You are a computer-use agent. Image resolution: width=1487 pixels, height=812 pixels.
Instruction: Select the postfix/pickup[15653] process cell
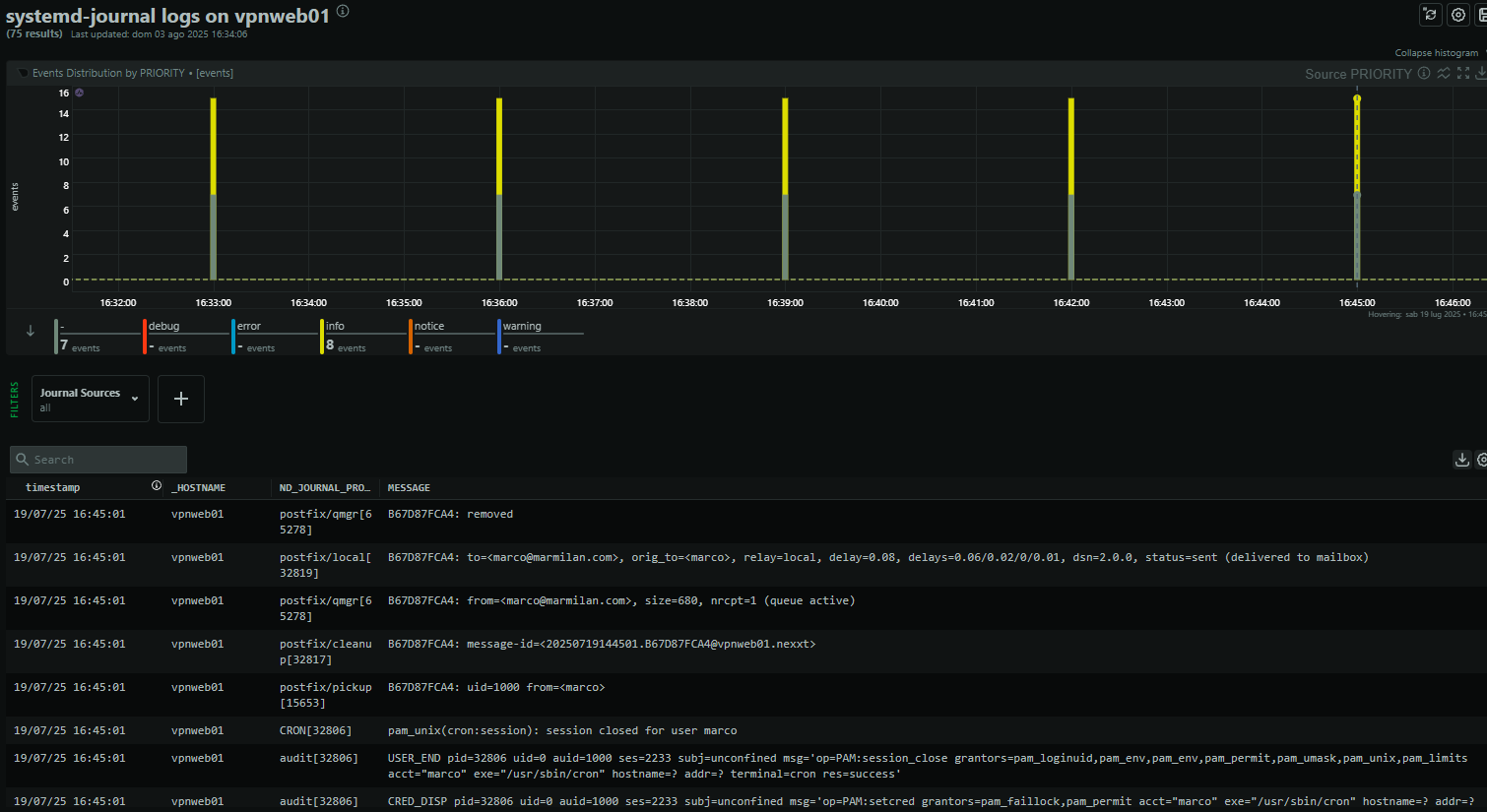point(325,695)
